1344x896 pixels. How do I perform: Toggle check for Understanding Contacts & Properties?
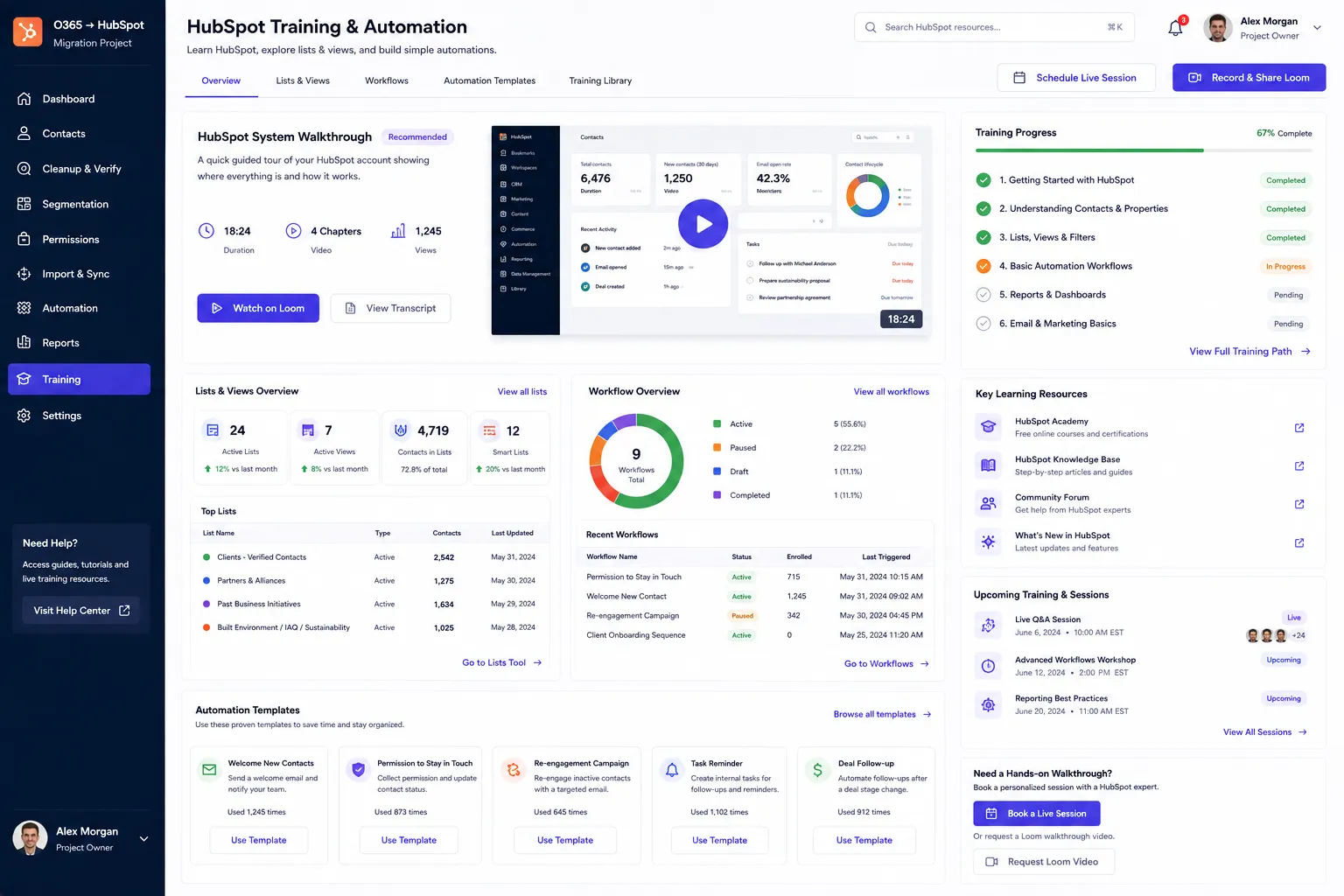(x=983, y=209)
